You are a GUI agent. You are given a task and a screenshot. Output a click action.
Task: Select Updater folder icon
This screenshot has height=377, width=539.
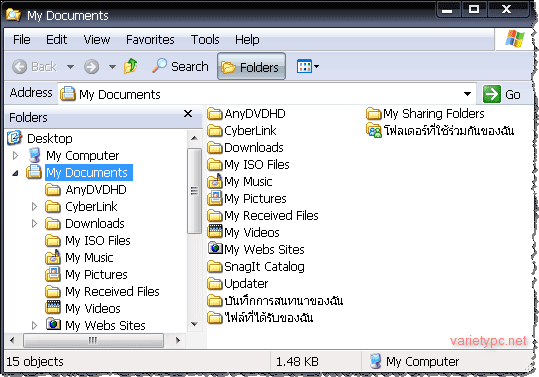coord(215,284)
